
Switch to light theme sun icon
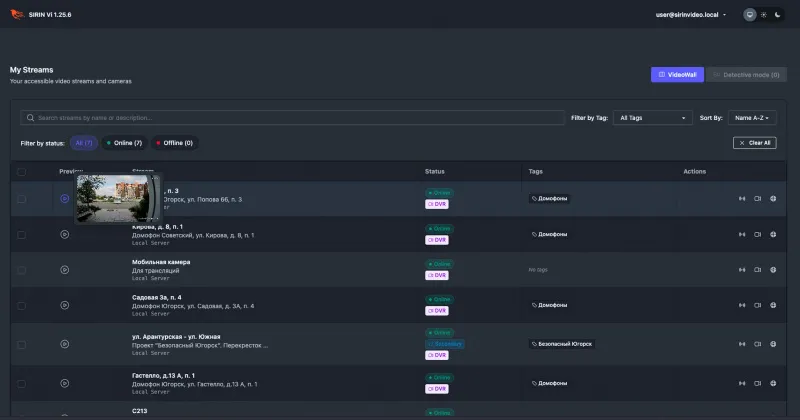pyautogui.click(x=764, y=15)
